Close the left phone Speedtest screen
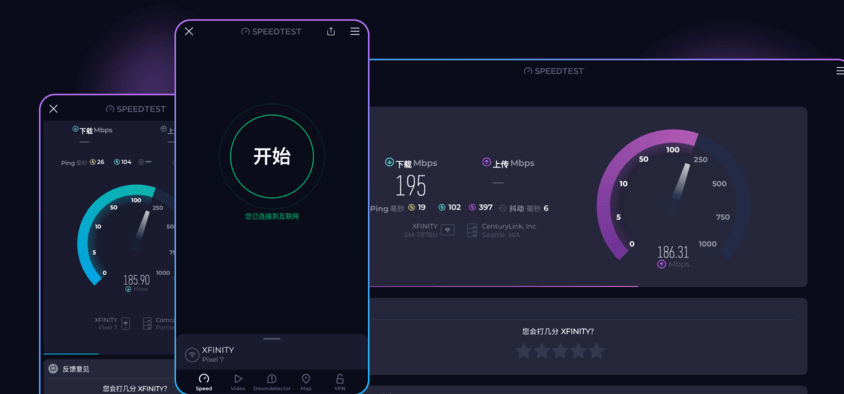The height and width of the screenshot is (394, 844). [53, 109]
